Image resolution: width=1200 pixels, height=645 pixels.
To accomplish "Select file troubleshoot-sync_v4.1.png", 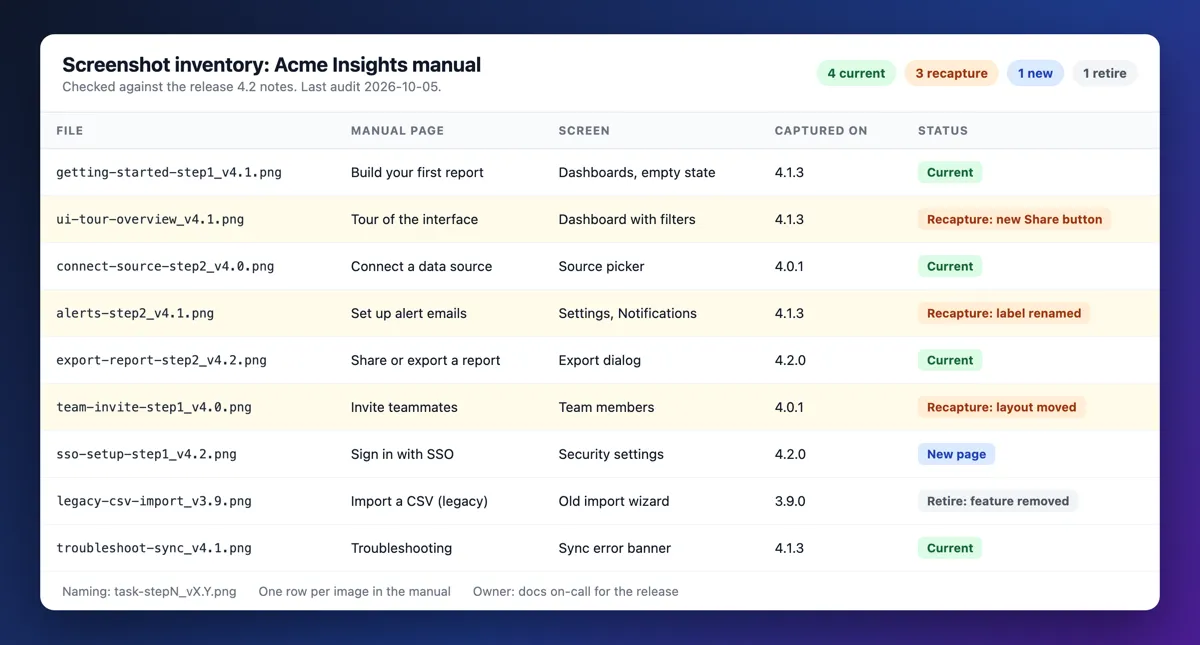I will (154, 548).
